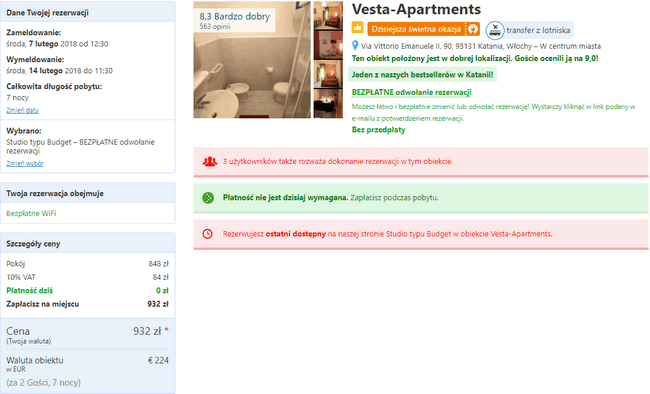Screen dimensions: 650x394
Task: Click 'transfer z lotniska' label
Action: click(x=538, y=30)
